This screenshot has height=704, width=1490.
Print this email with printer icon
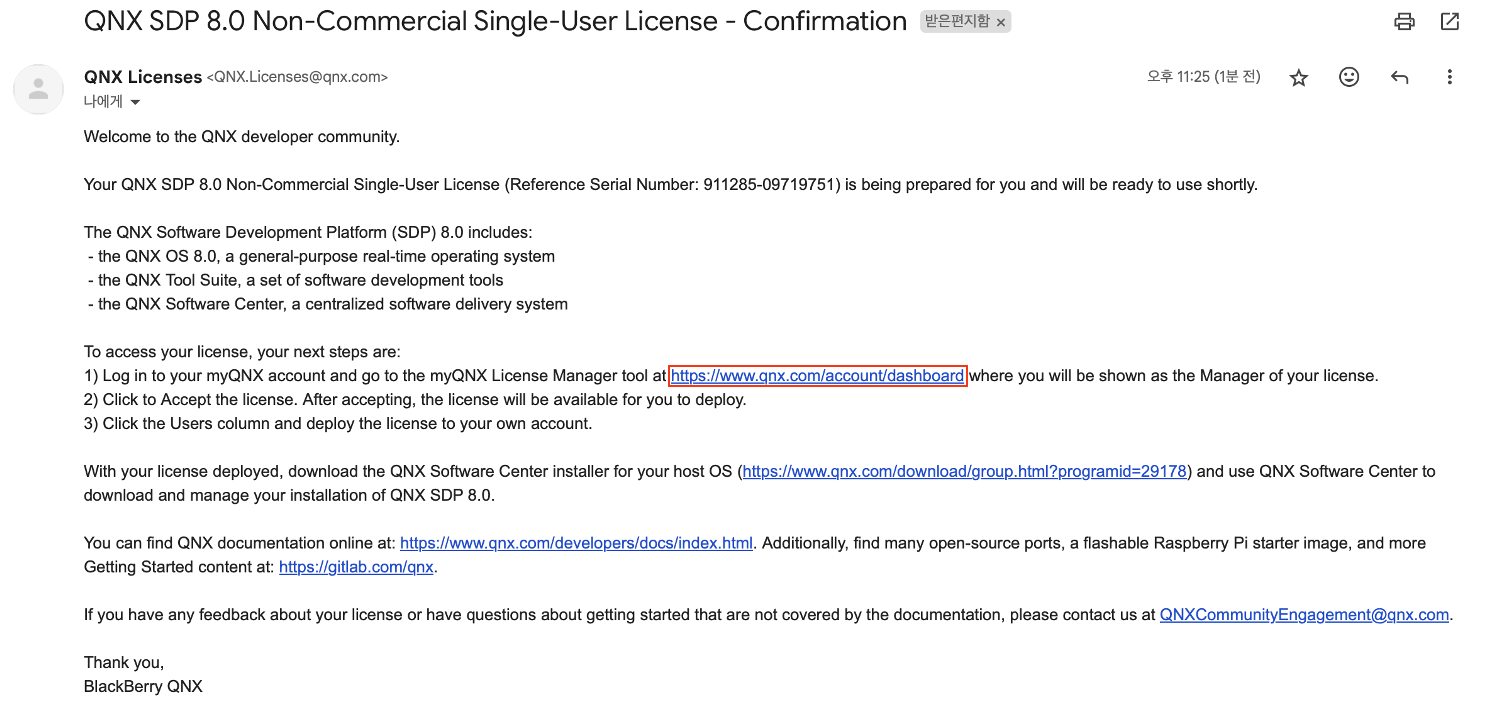point(1405,21)
